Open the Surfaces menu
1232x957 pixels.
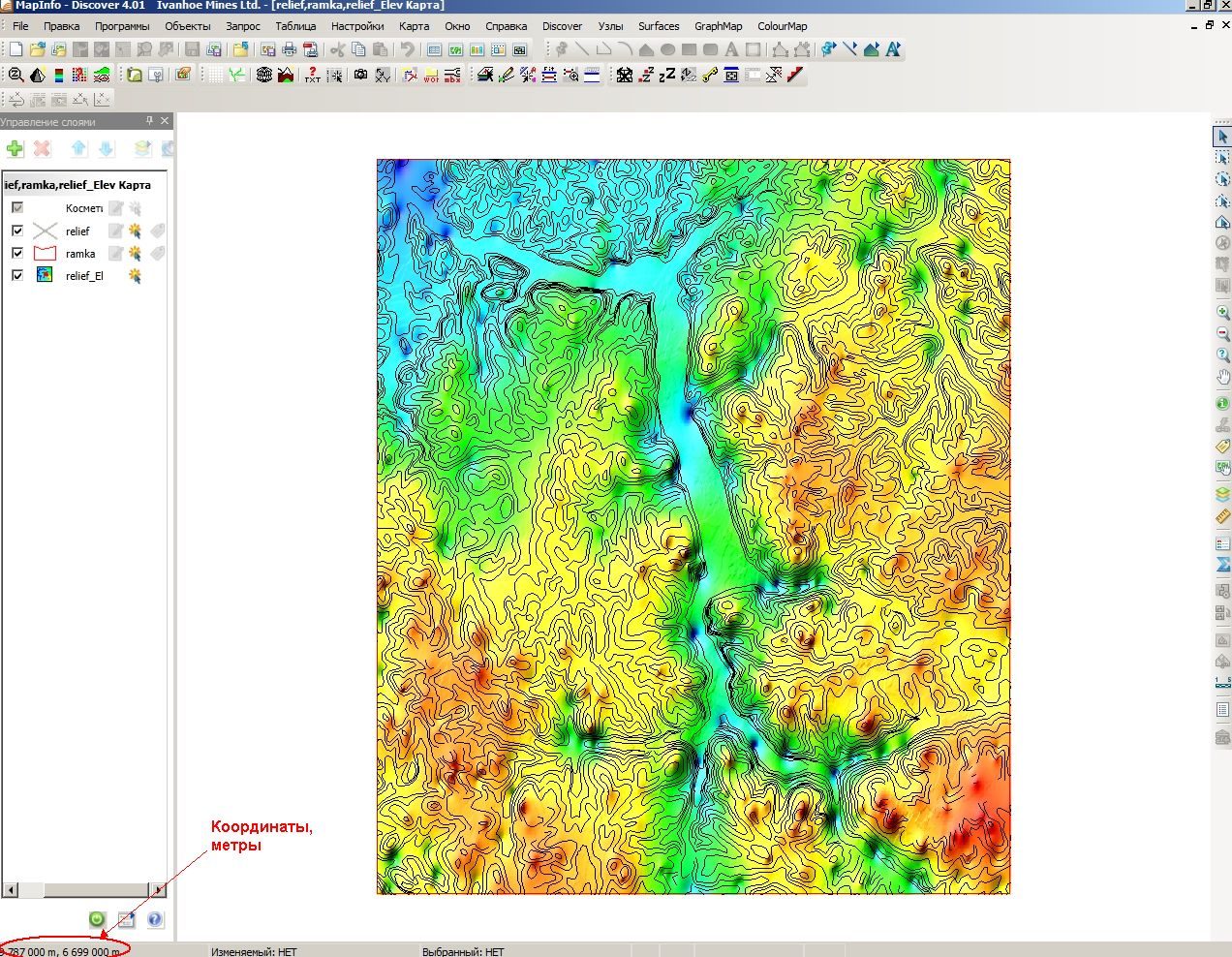pos(659,26)
